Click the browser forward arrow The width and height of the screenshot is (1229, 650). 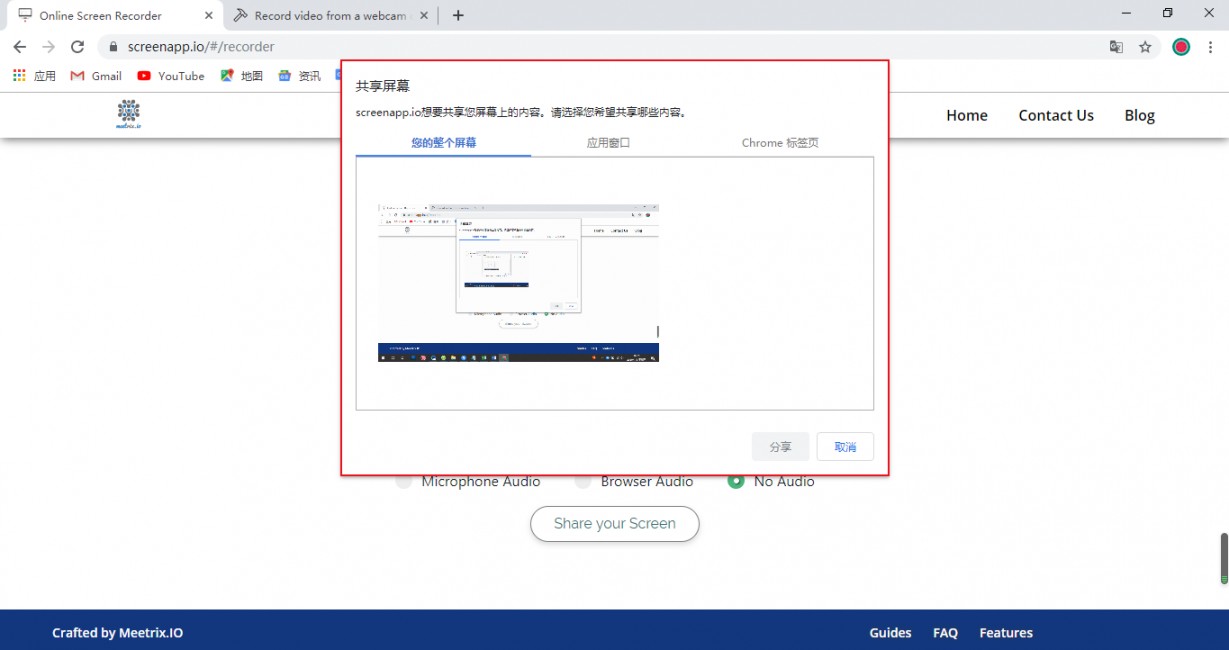(48, 47)
